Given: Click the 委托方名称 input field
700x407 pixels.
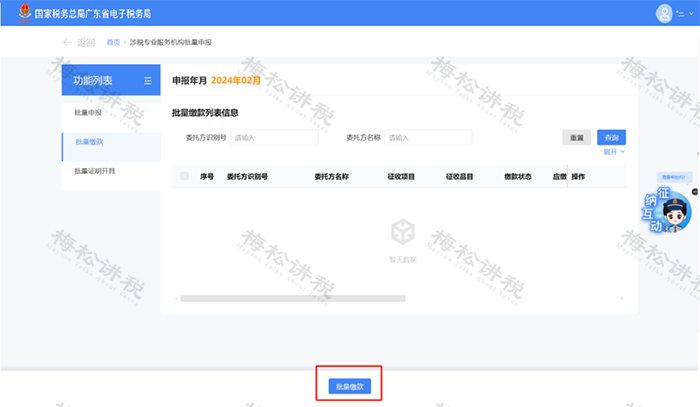Looking at the screenshot, I should pos(428,137).
